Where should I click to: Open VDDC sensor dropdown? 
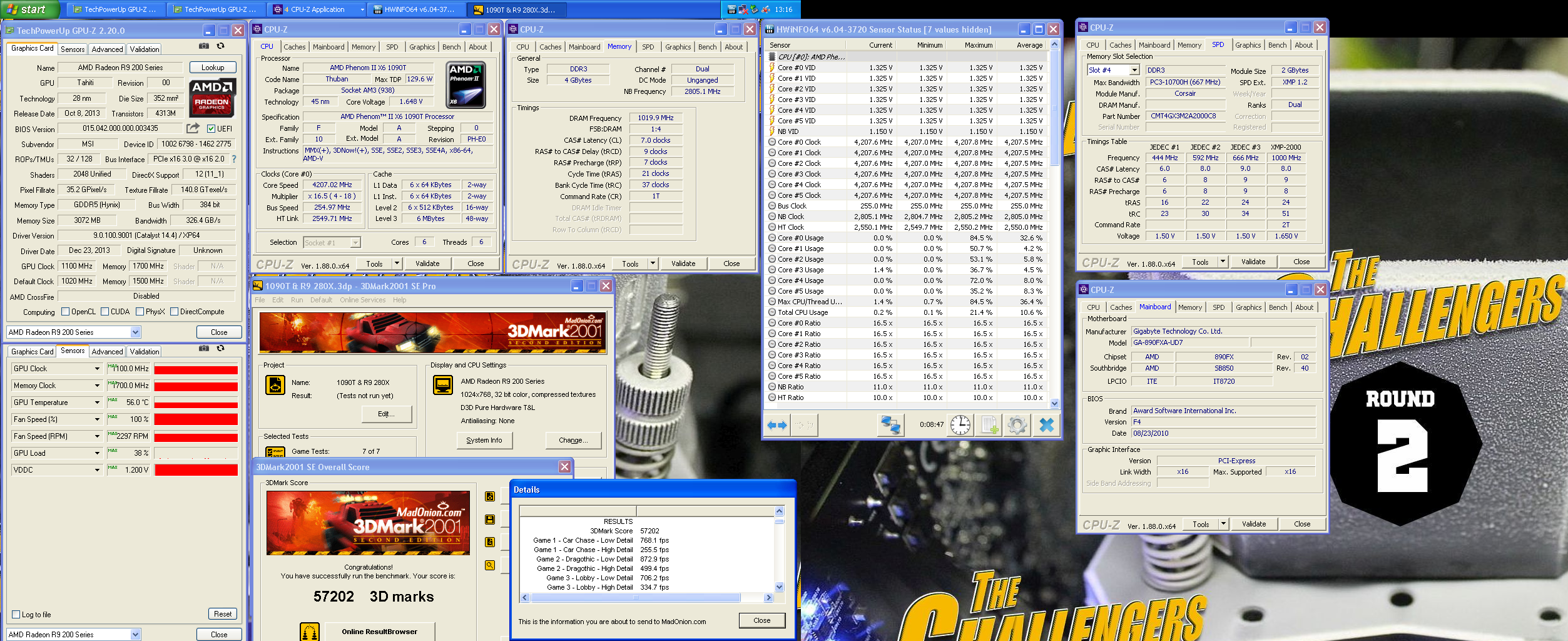coord(97,470)
